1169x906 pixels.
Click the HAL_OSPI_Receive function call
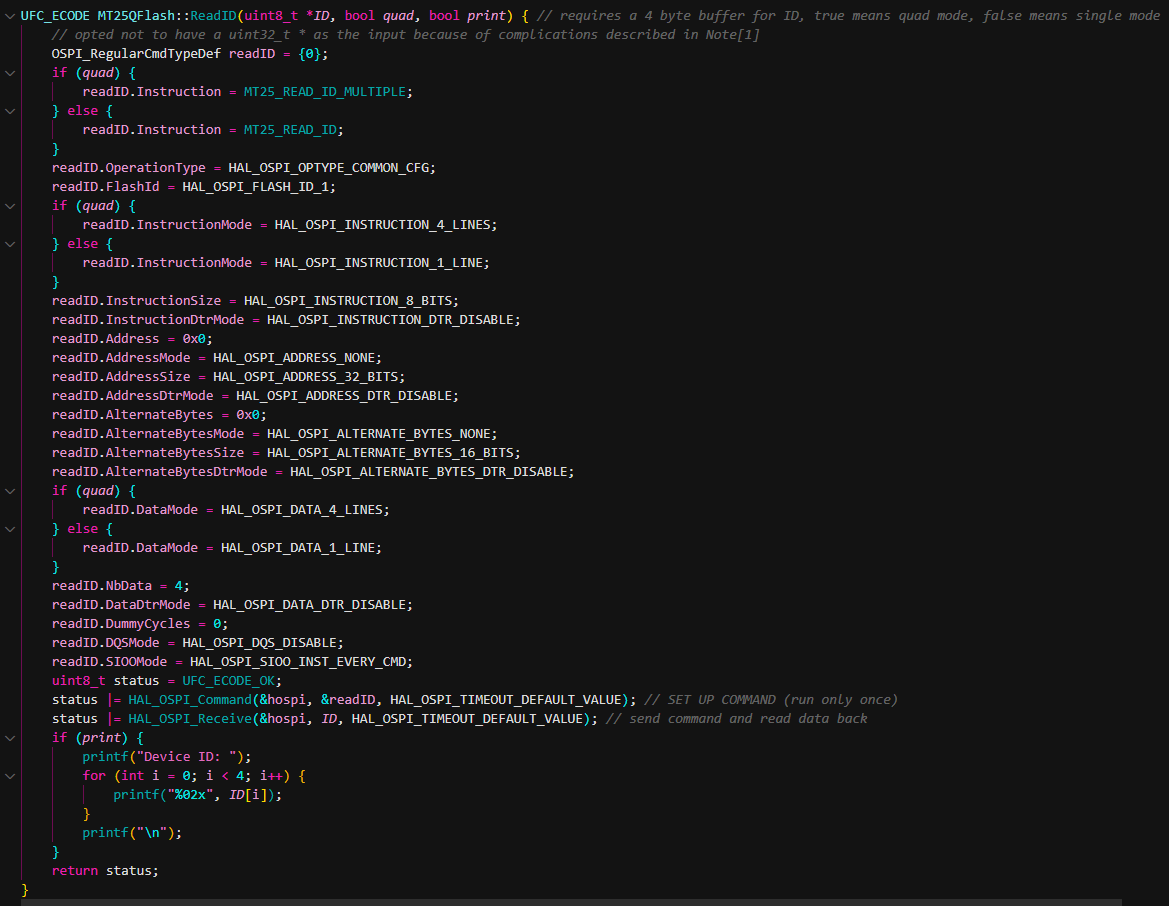tap(189, 719)
